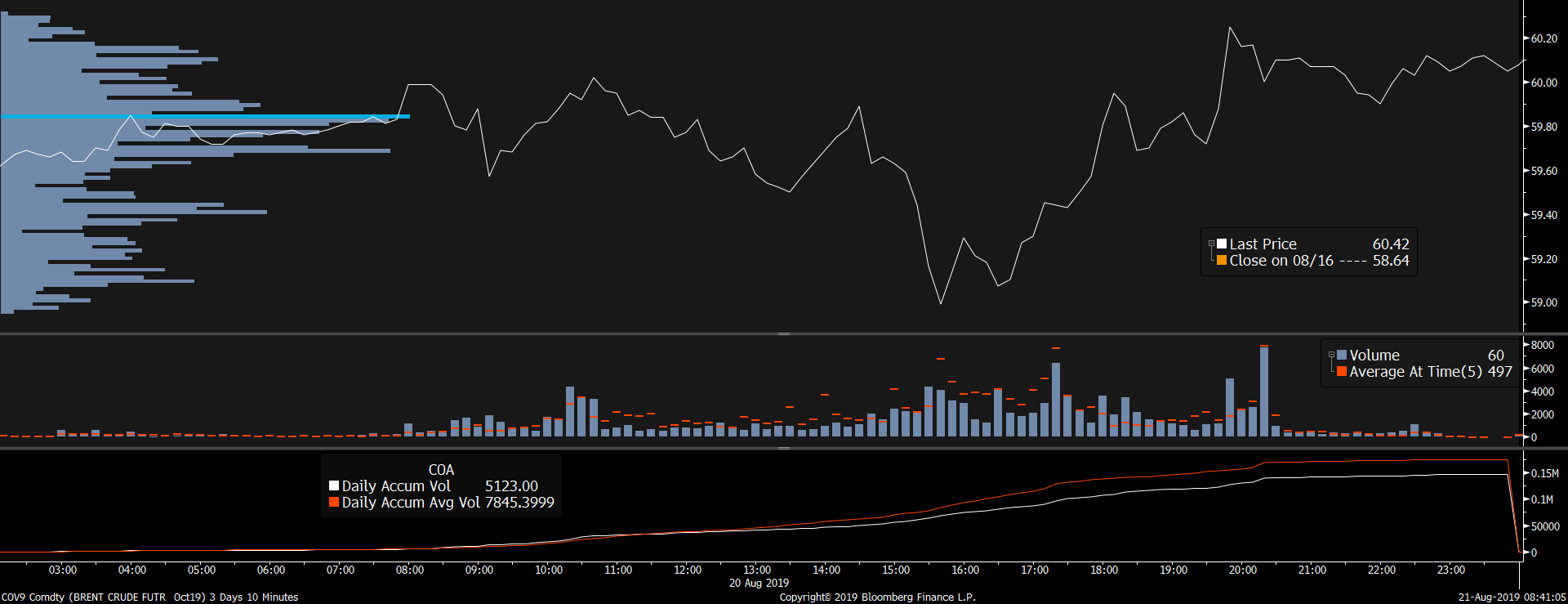Select the Average At Time(5) legend entry
The image size is (1568, 604).
point(1415,371)
